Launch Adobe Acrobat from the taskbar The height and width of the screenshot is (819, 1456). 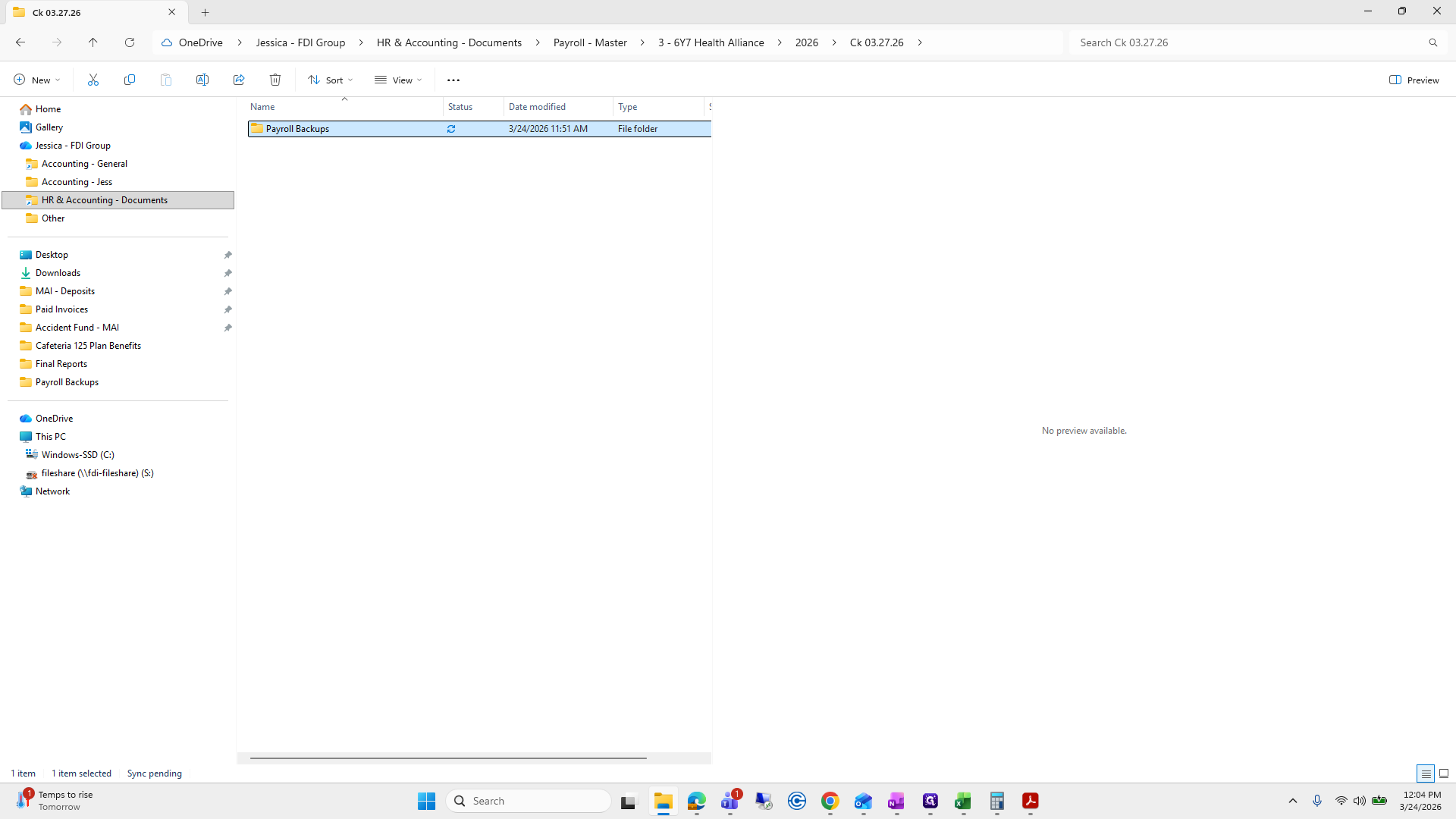point(1031,801)
